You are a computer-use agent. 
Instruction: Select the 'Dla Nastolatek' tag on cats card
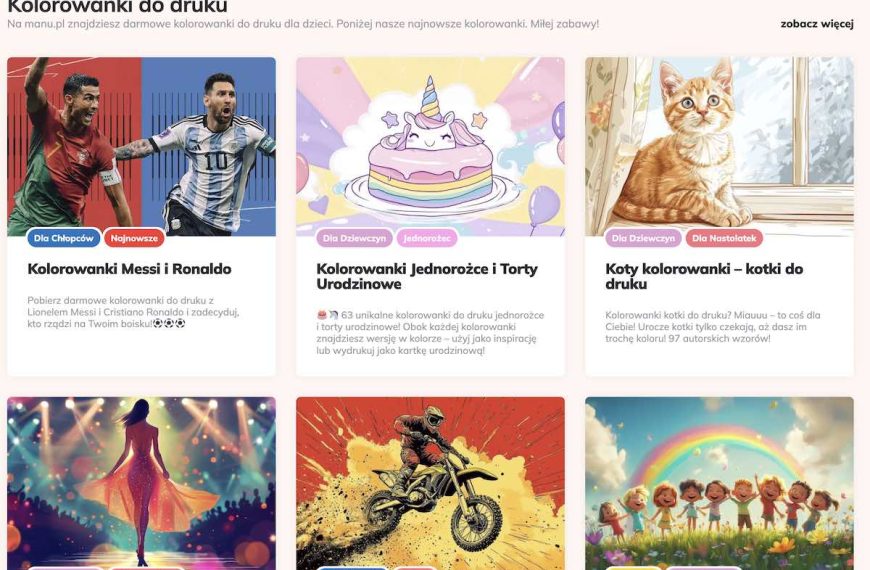pyautogui.click(x=724, y=238)
